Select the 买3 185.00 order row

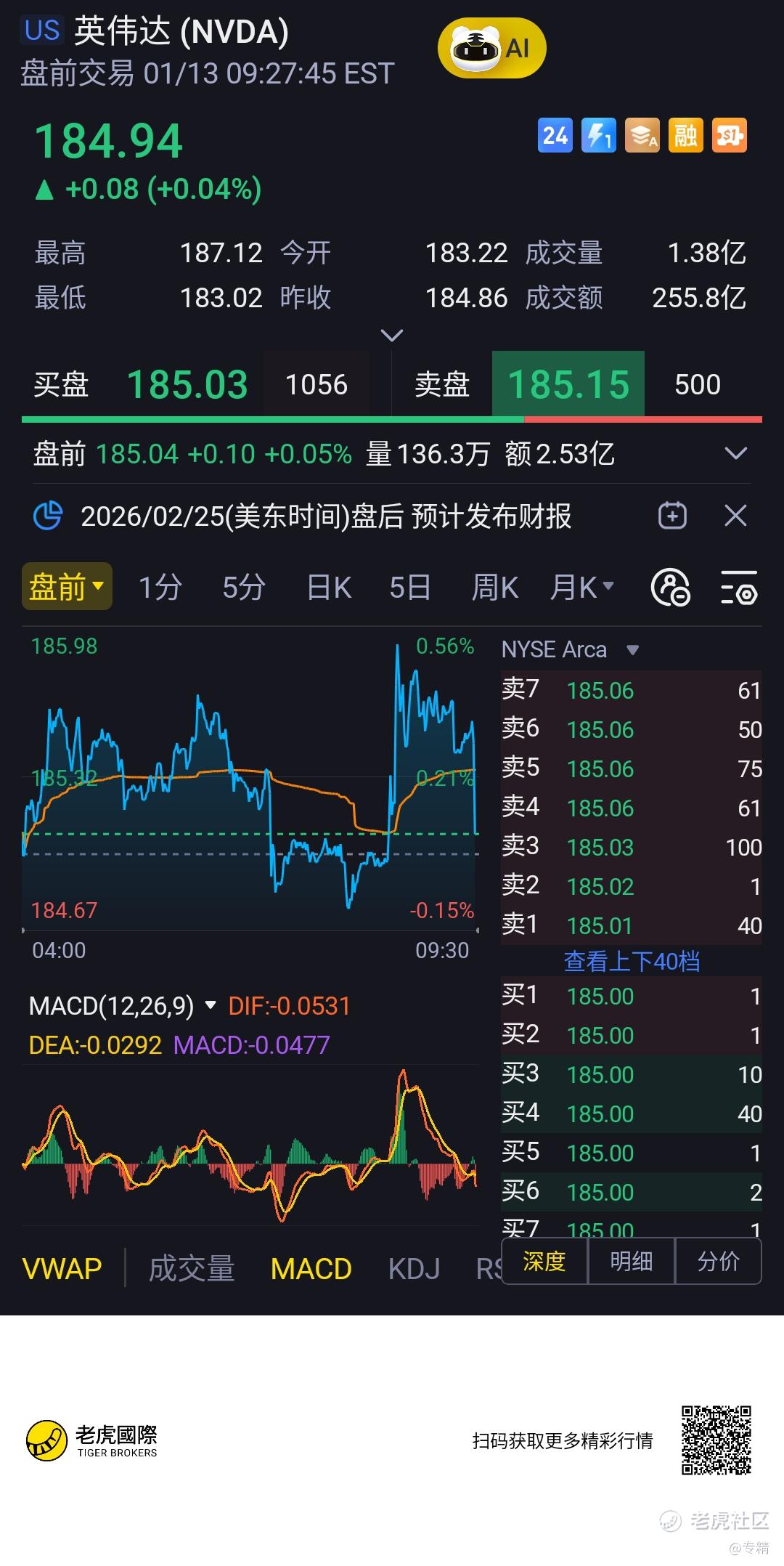pyautogui.click(x=632, y=1074)
